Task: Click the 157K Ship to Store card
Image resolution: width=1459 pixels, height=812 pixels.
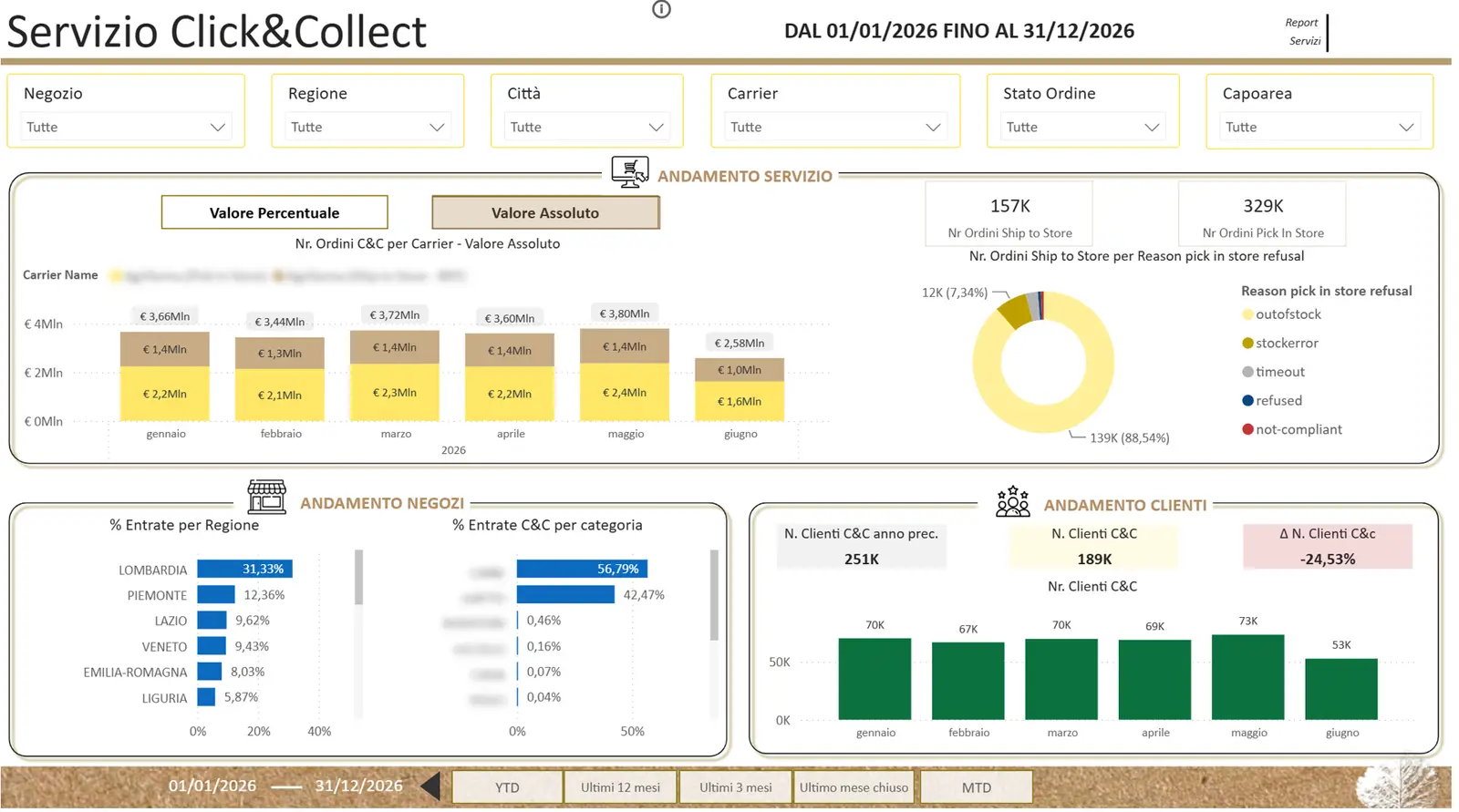Action: 1009,215
